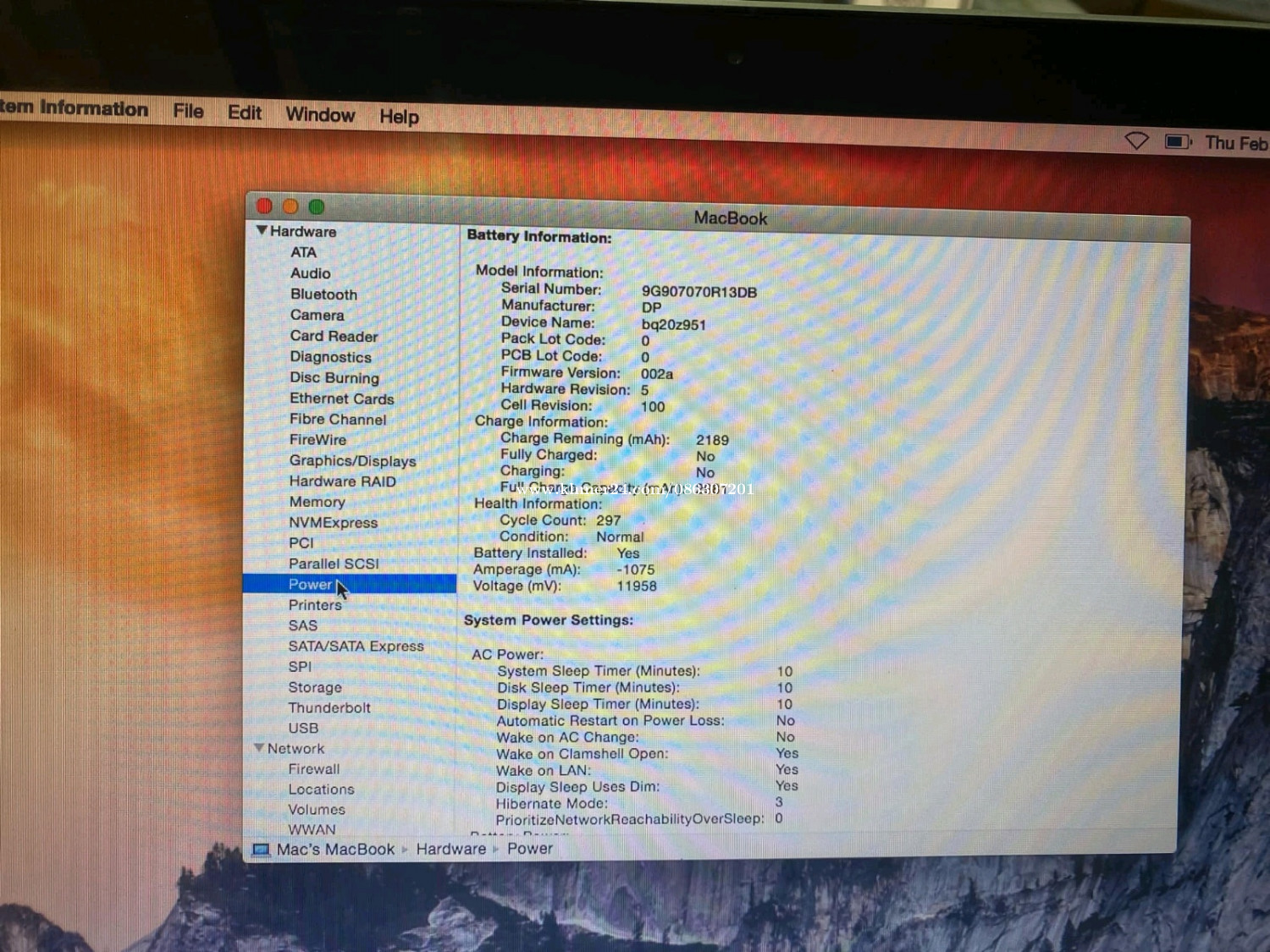Click Mac's MacBook in the path bar

pyautogui.click(x=335, y=849)
